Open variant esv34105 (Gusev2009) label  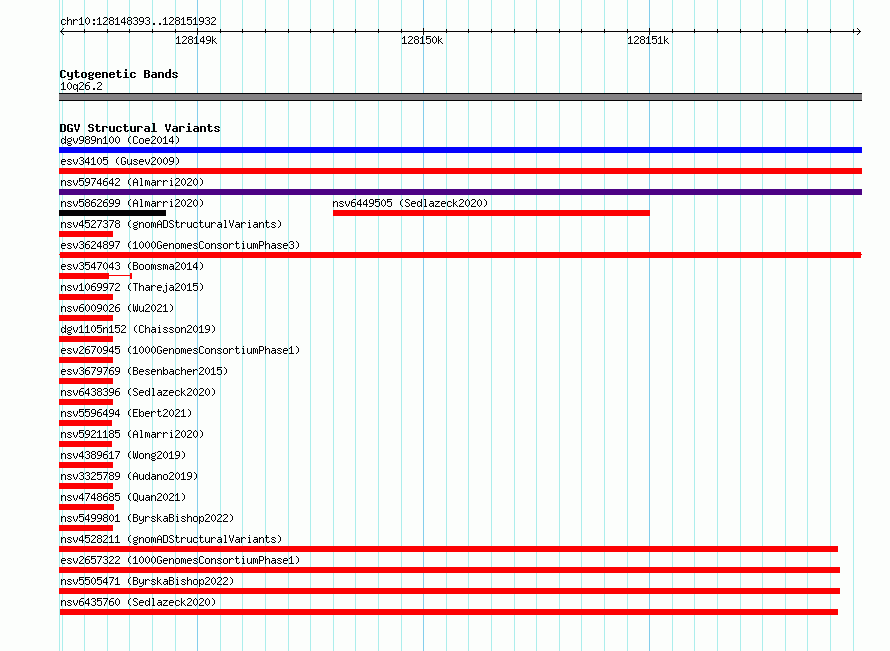pyautogui.click(x=120, y=161)
